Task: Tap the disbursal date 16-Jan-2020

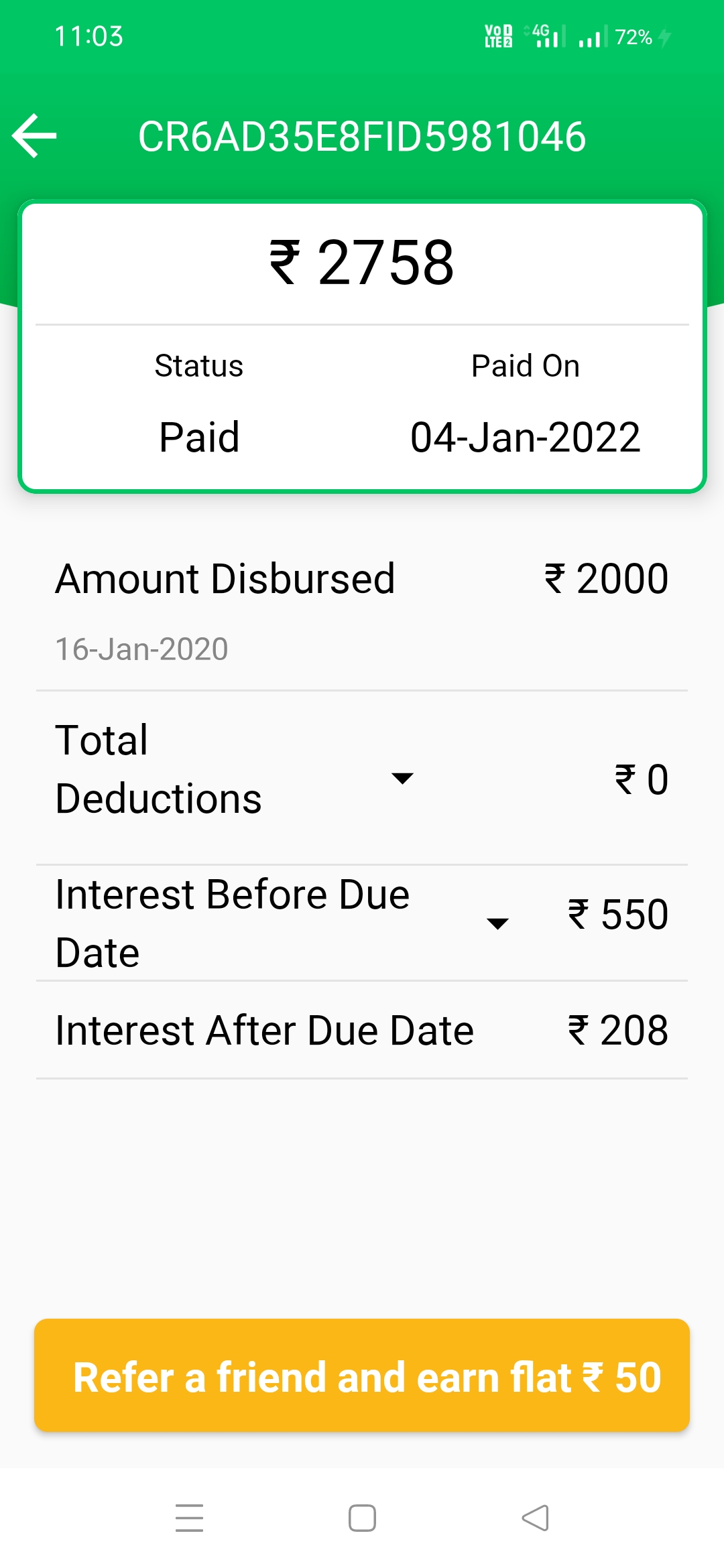Action: pos(141,649)
